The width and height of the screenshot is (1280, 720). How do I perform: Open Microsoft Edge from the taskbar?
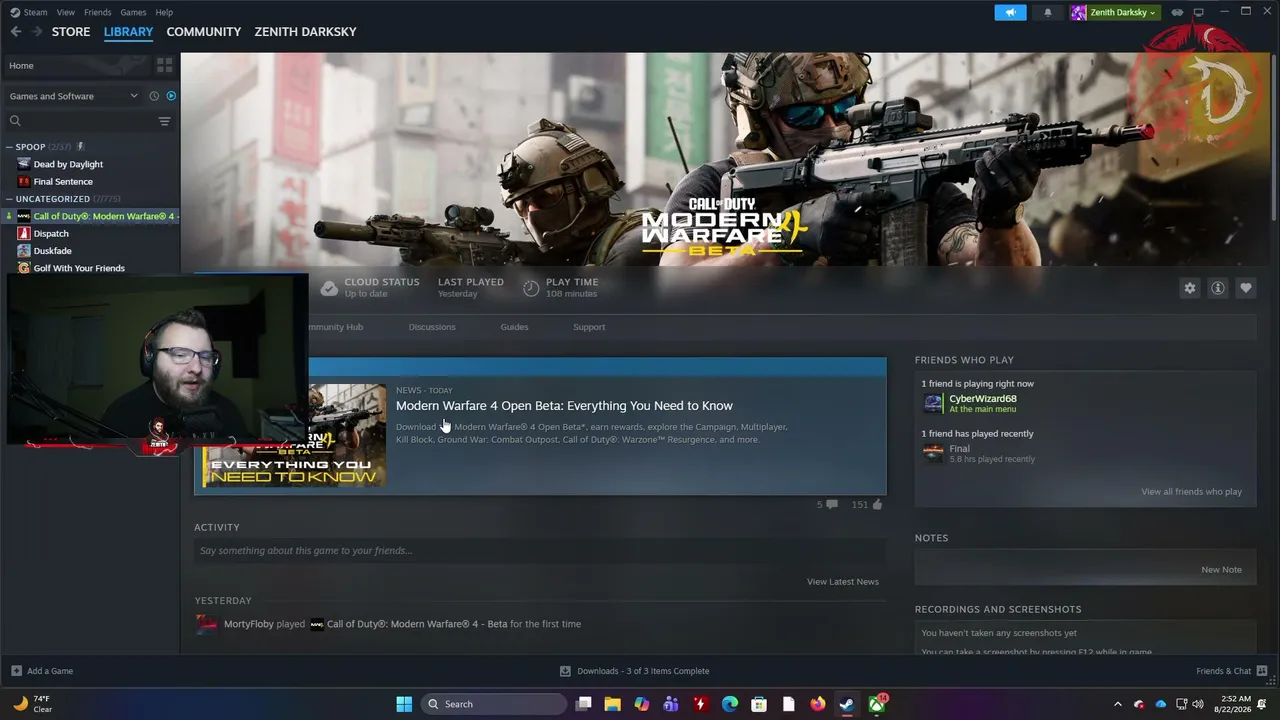pos(730,704)
